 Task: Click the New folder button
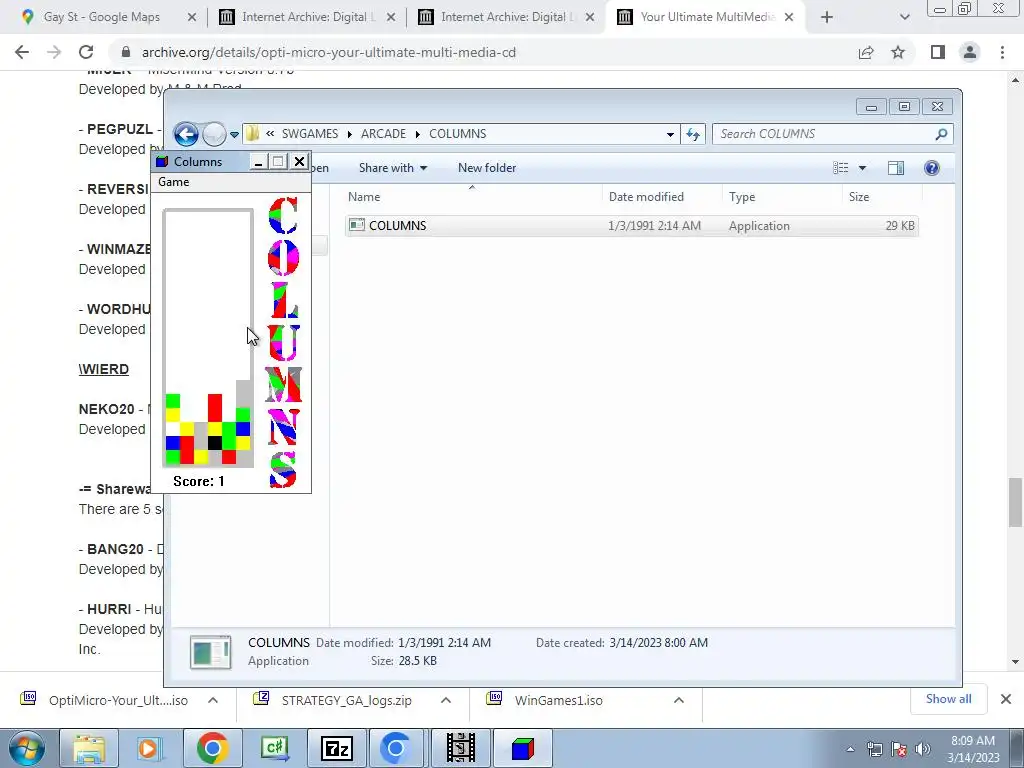tap(487, 168)
